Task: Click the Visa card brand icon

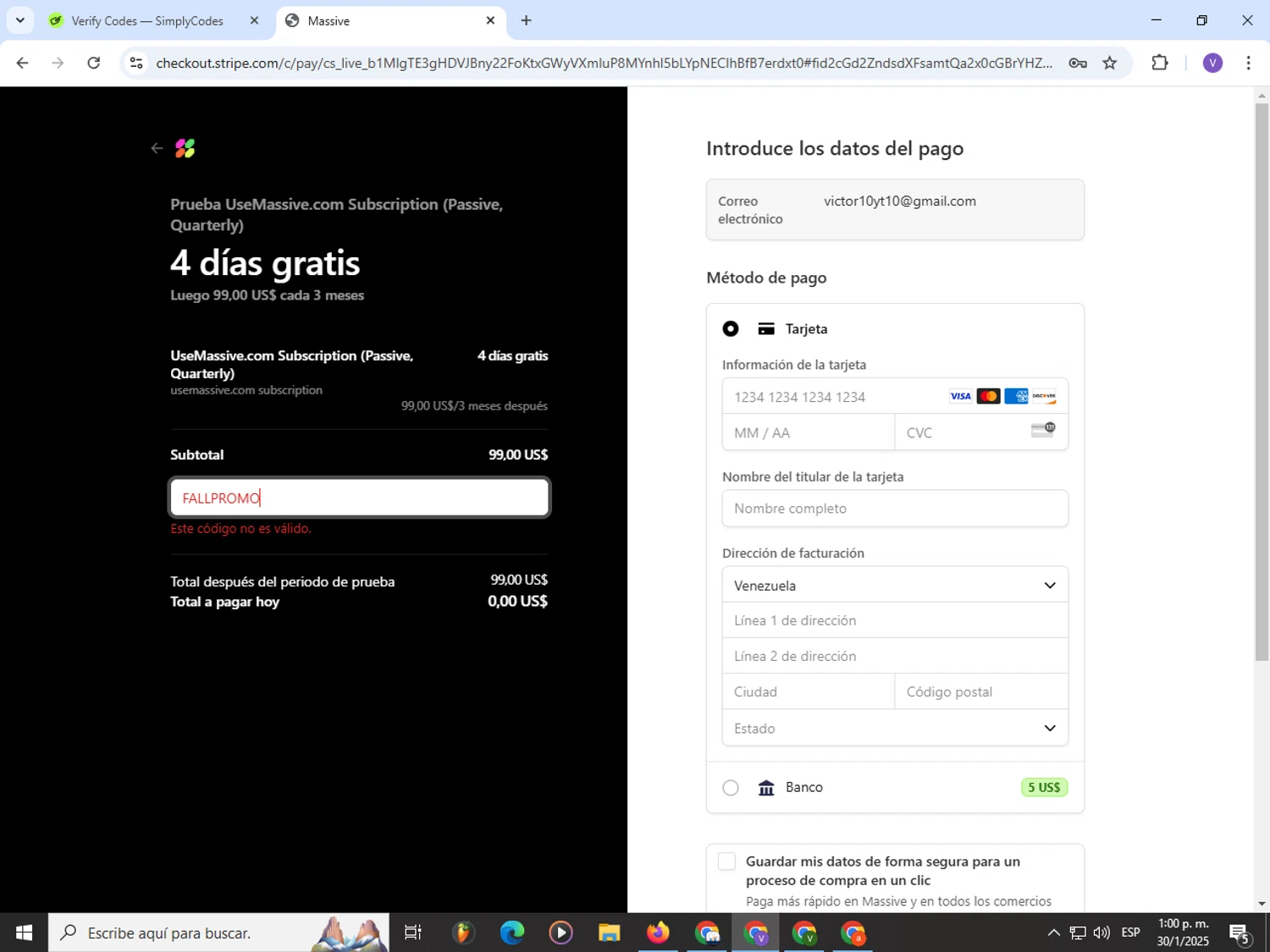Action: [x=960, y=396]
